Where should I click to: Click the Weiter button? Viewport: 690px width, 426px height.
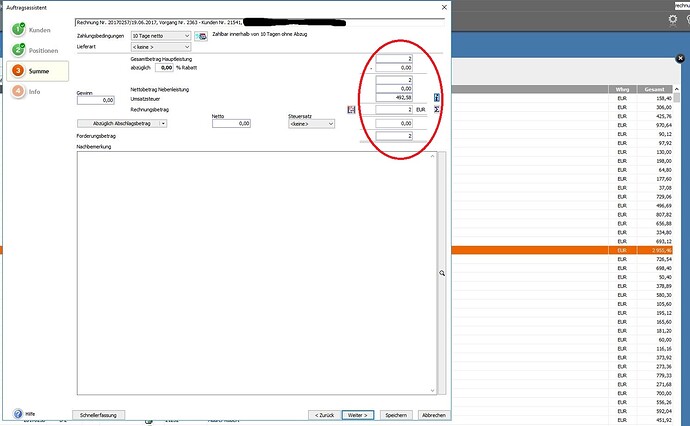pyautogui.click(x=358, y=415)
